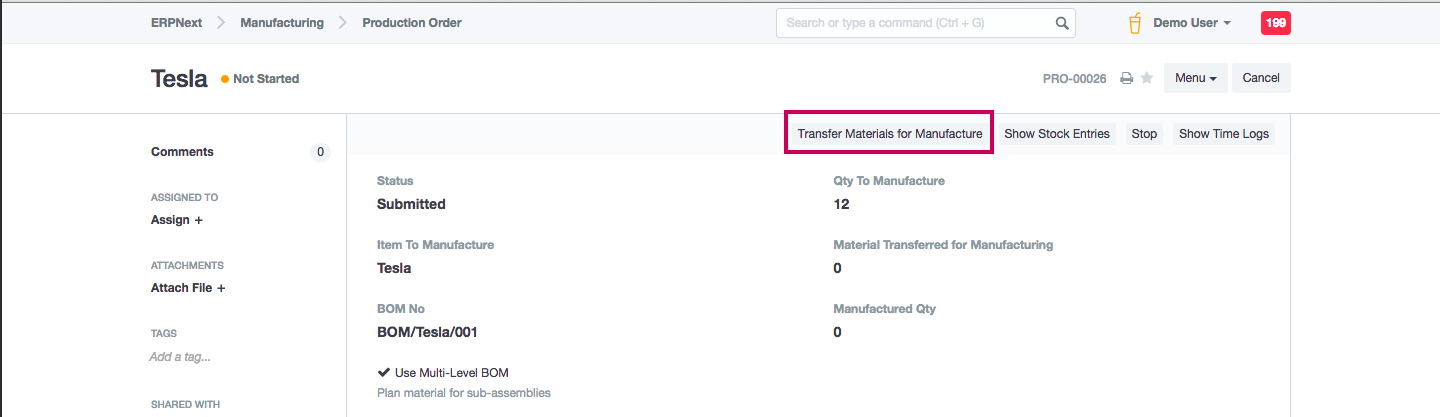Click the print icon beside PRO-00026
The height and width of the screenshot is (417, 1440).
pyautogui.click(x=1126, y=78)
